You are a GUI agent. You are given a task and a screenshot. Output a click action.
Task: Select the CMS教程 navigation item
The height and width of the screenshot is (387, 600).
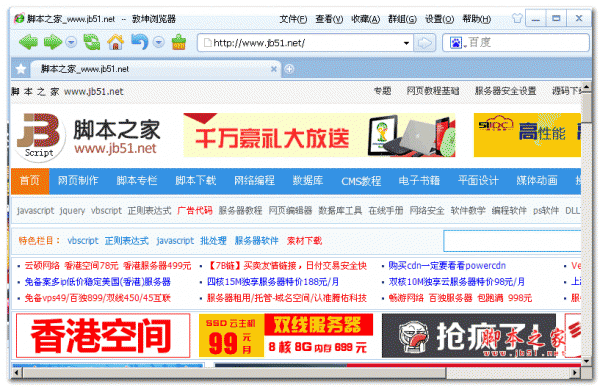pos(361,181)
